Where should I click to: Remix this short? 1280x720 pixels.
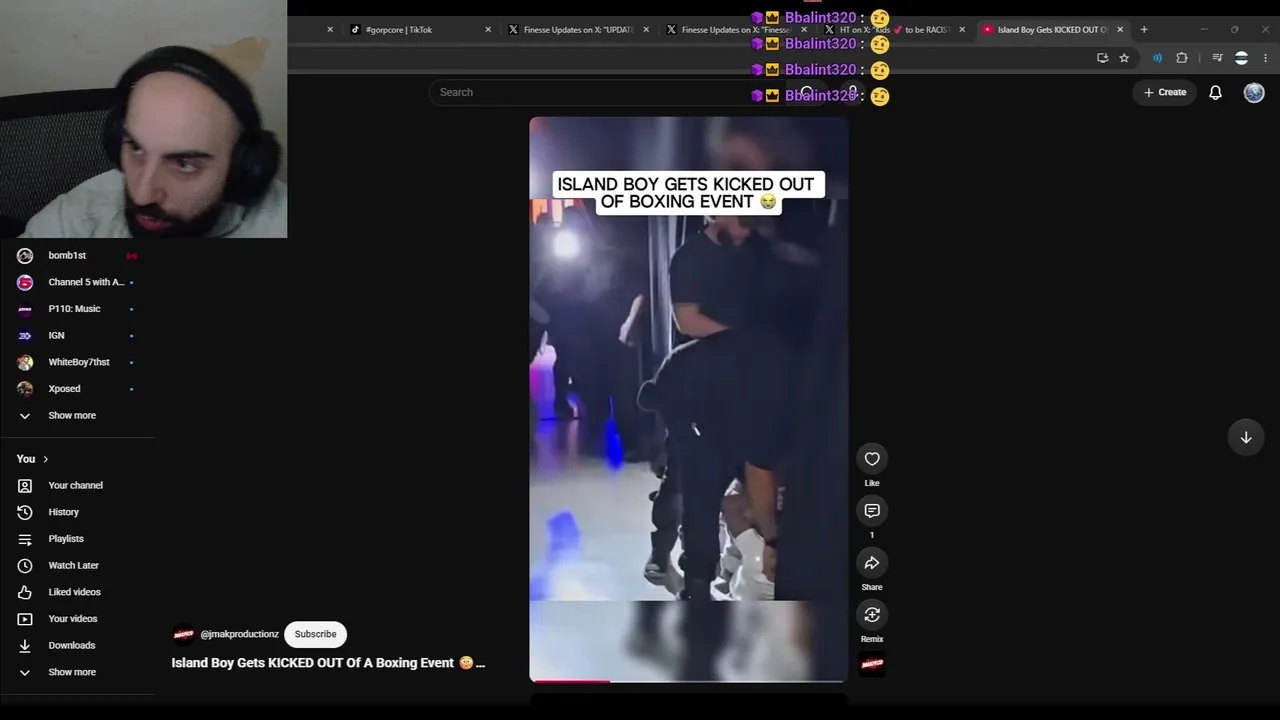(x=872, y=615)
